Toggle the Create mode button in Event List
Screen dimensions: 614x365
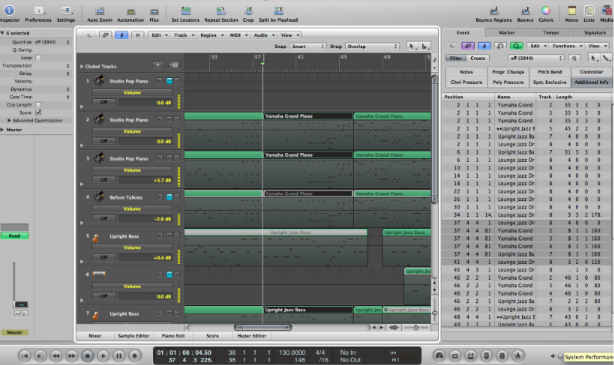478,58
